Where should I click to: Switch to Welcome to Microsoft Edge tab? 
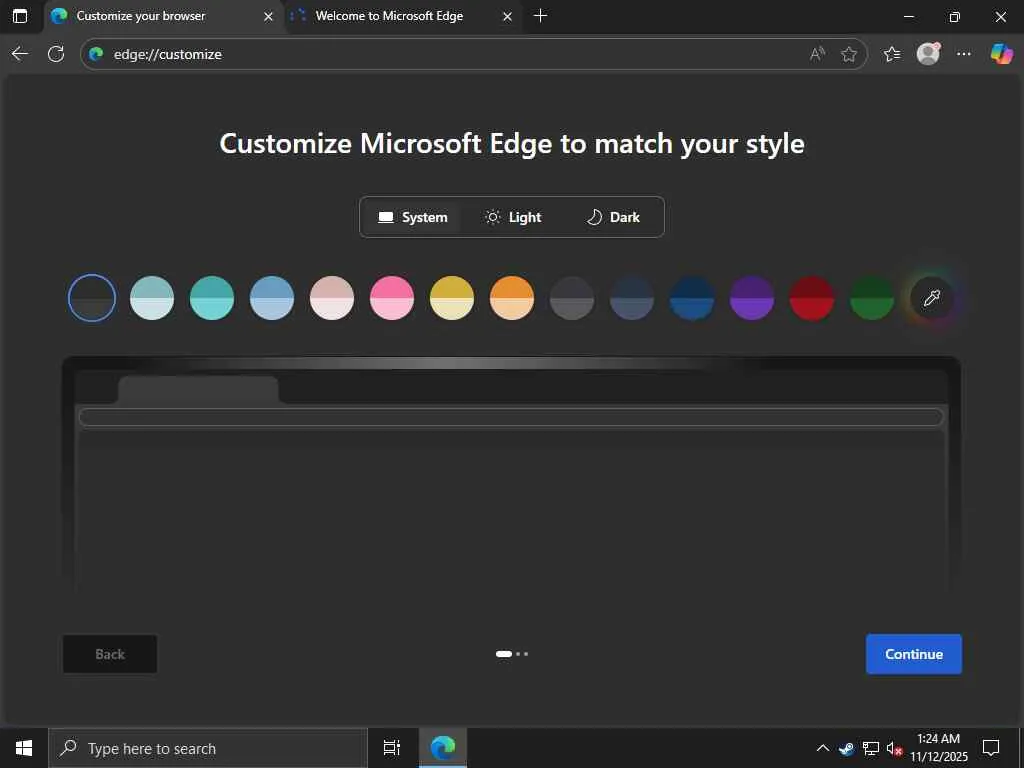402,16
